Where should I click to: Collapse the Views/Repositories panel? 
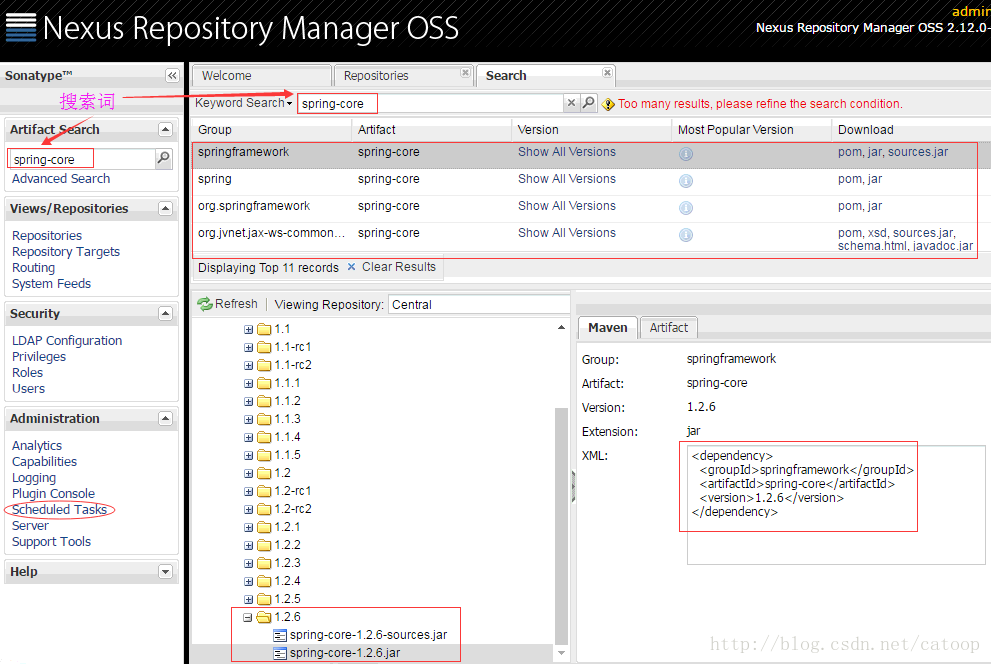[165, 208]
